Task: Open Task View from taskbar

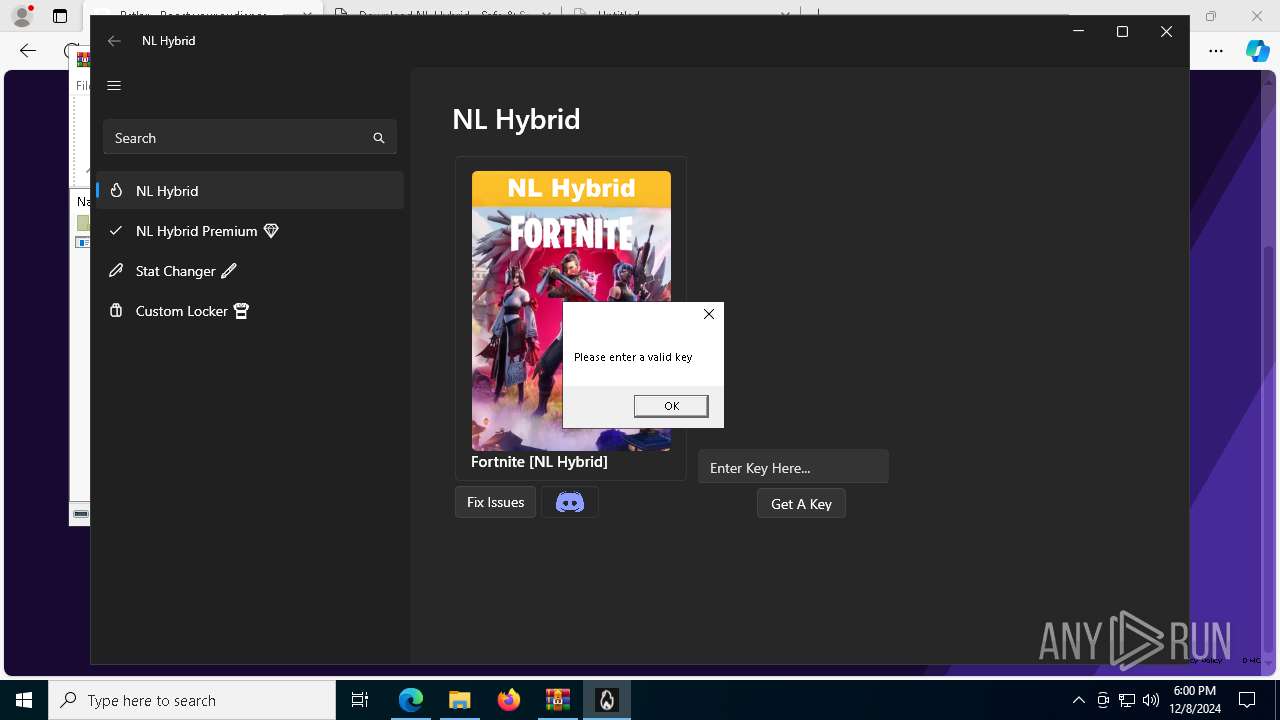Action: 360,700
